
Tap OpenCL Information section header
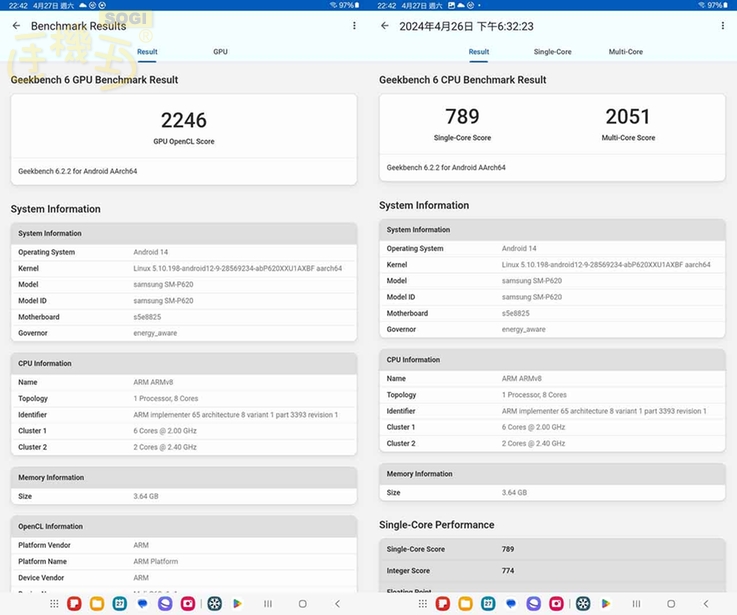point(184,527)
